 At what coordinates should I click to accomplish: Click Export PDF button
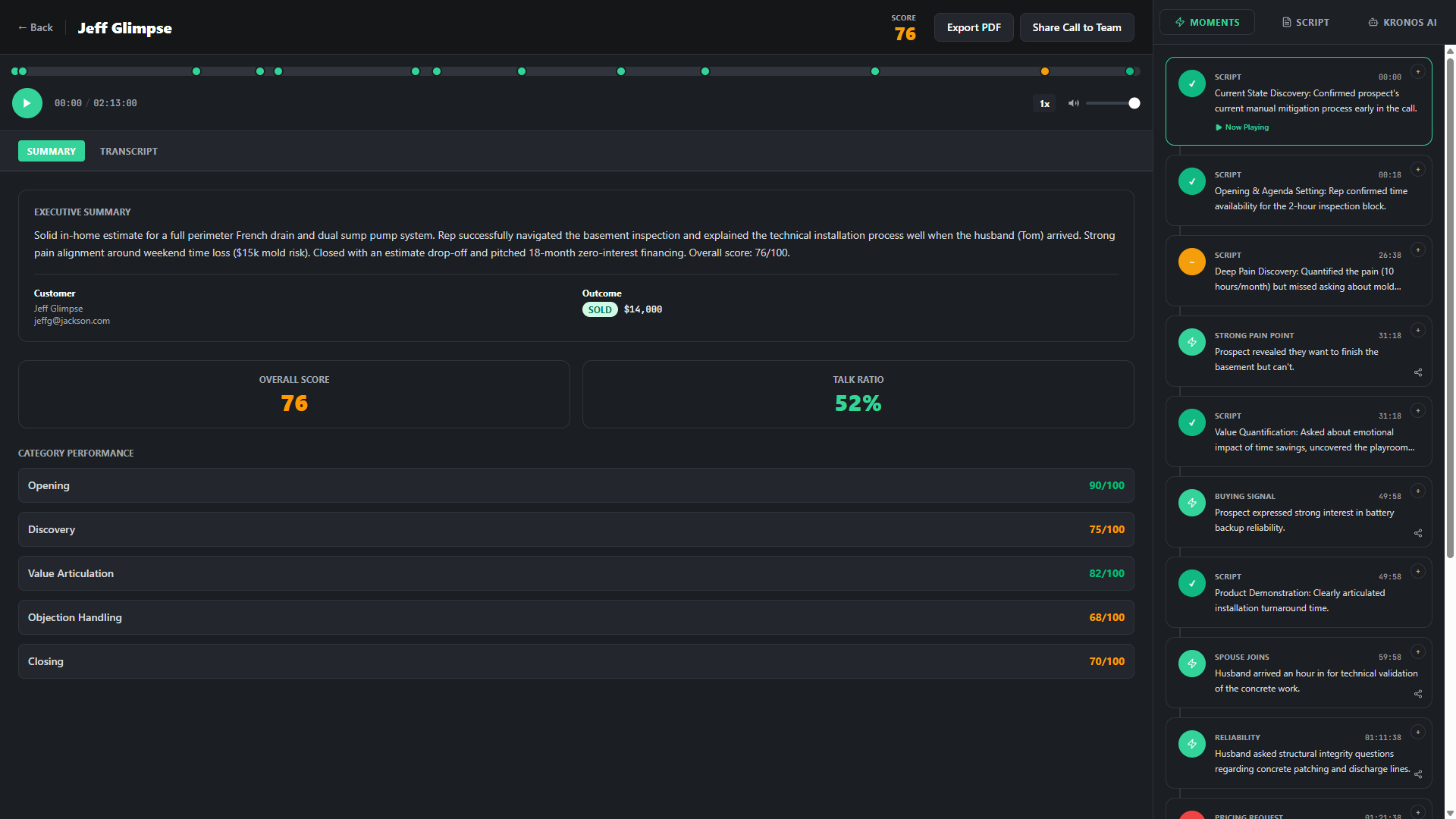[x=973, y=27]
